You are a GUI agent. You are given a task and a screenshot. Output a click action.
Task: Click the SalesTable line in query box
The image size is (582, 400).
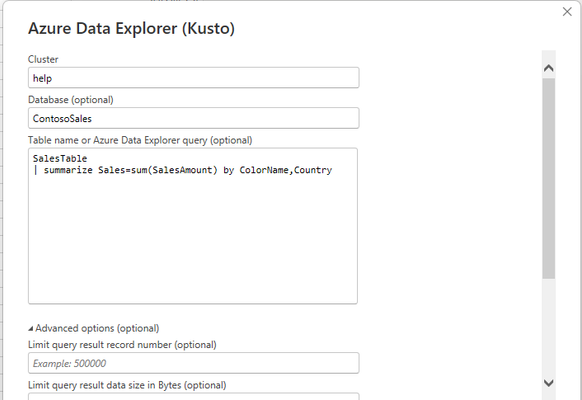60,158
